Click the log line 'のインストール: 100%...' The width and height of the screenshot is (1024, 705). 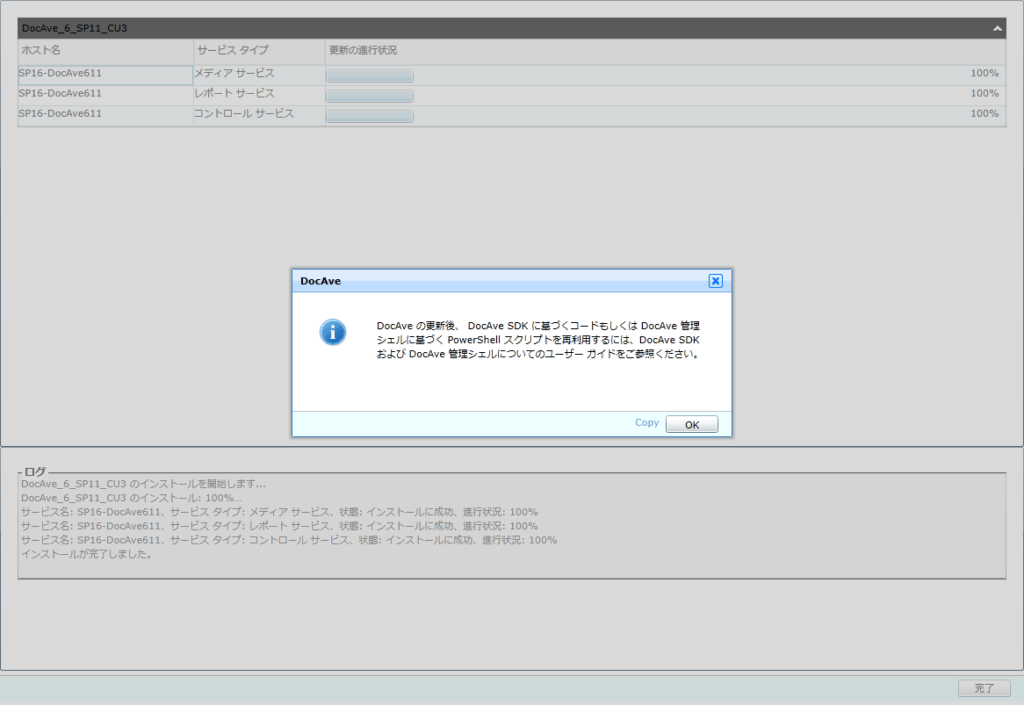[131, 498]
